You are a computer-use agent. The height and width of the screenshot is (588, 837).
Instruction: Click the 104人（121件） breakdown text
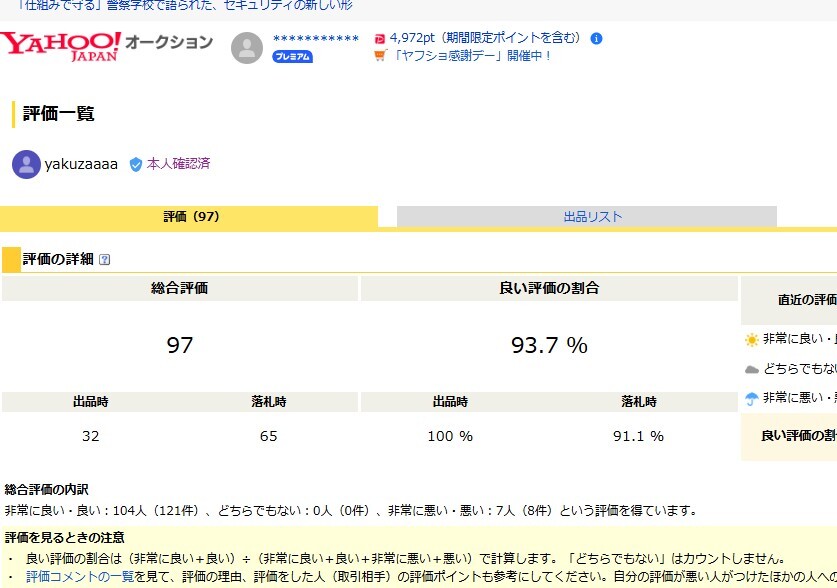pos(155,511)
